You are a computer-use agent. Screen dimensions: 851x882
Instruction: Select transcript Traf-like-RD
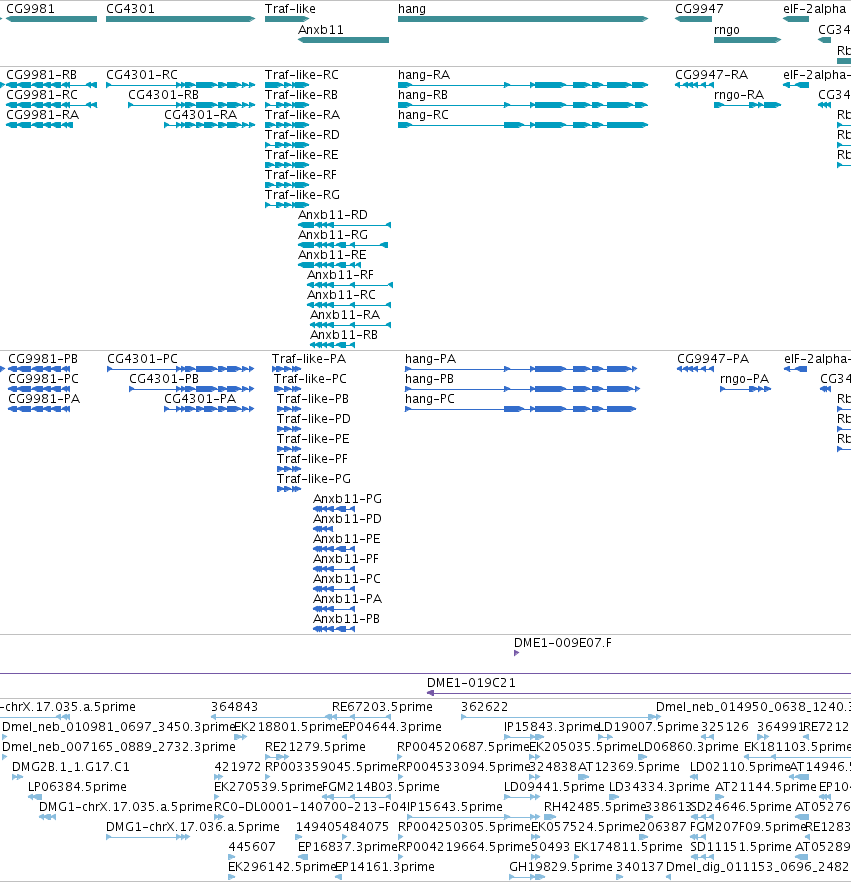pyautogui.click(x=287, y=145)
